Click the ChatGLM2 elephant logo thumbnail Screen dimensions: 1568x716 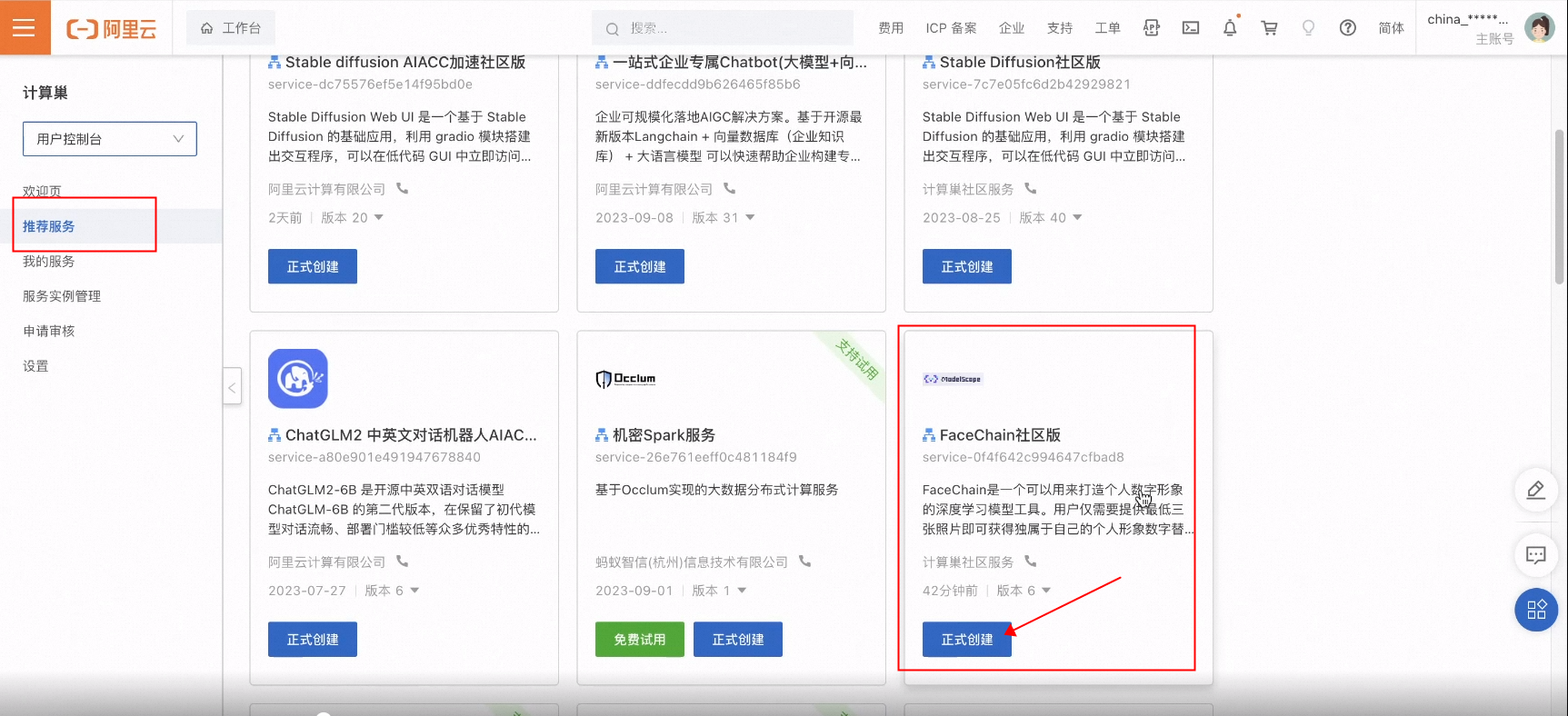point(298,378)
